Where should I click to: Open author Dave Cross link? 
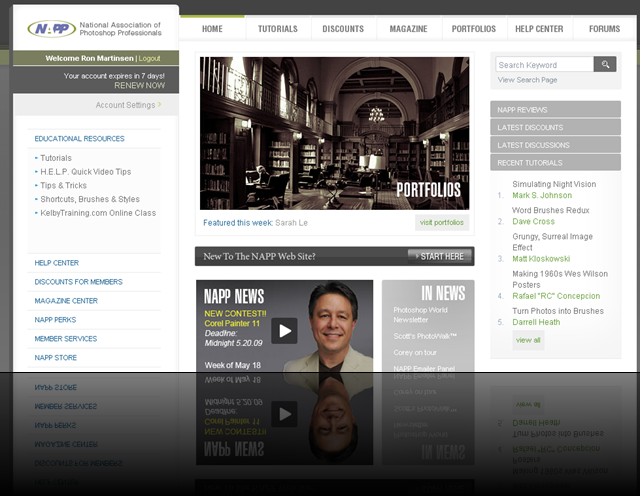(533, 221)
